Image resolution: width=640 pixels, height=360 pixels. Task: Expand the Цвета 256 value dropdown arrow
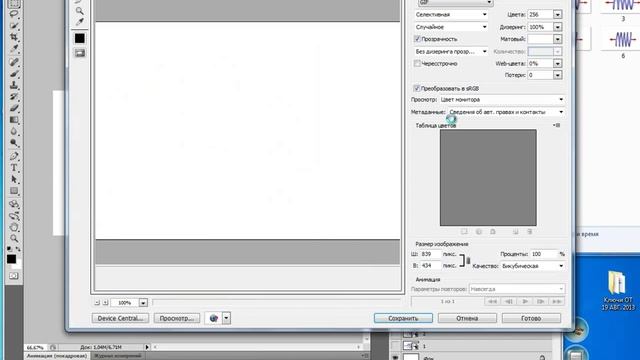(x=558, y=15)
